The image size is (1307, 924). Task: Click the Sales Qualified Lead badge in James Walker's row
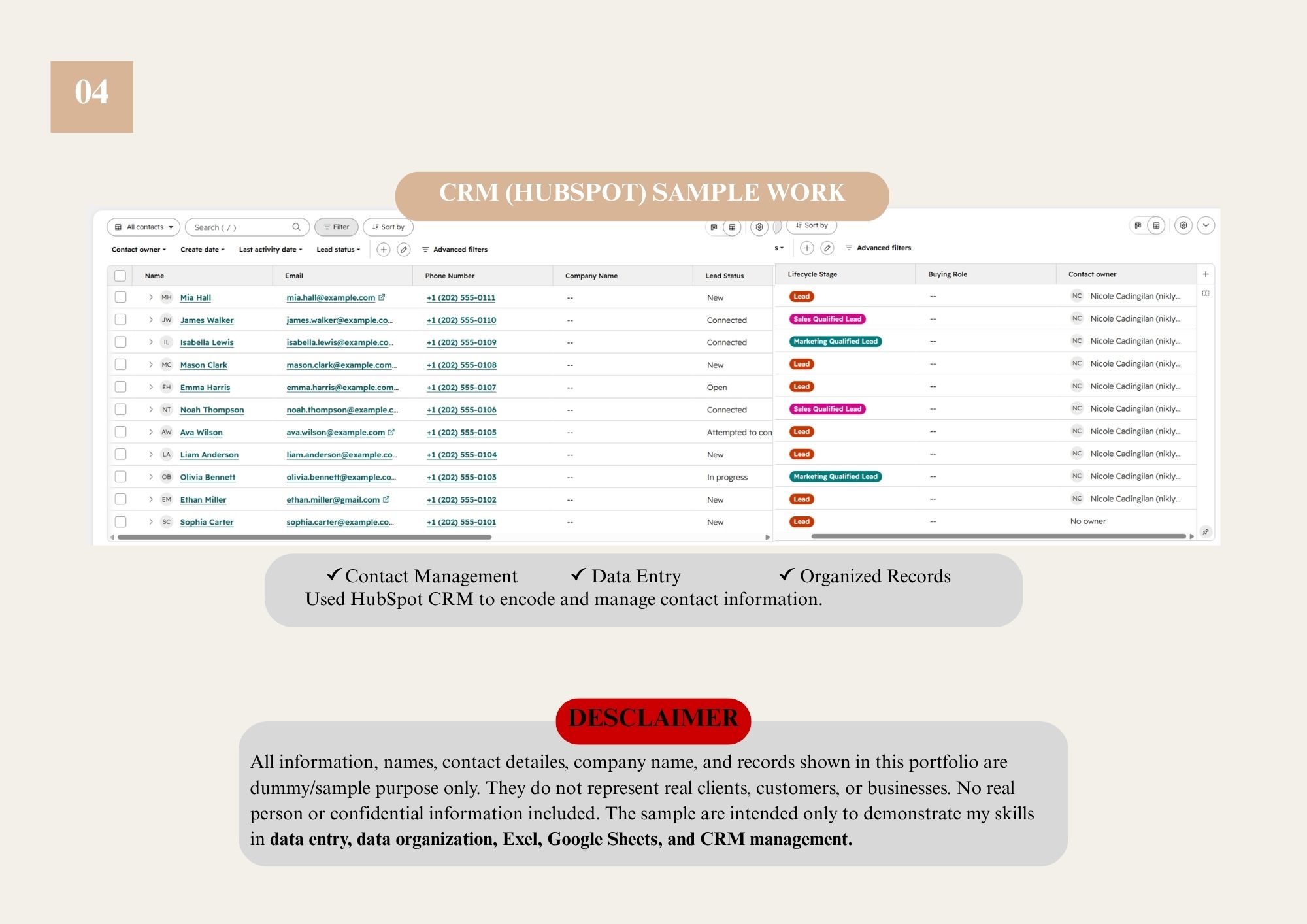pos(827,319)
